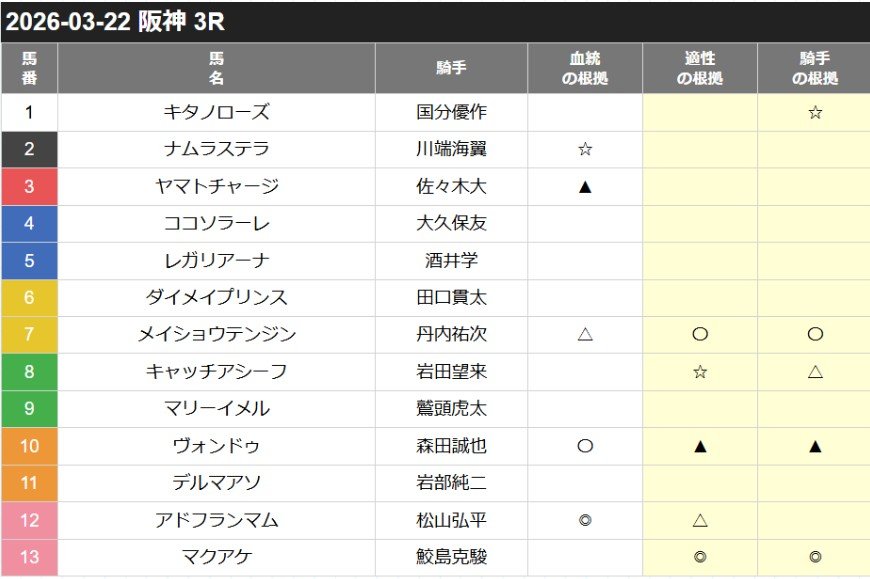Click the red number 3 cell
This screenshot has height=579, width=870.
(x=29, y=187)
